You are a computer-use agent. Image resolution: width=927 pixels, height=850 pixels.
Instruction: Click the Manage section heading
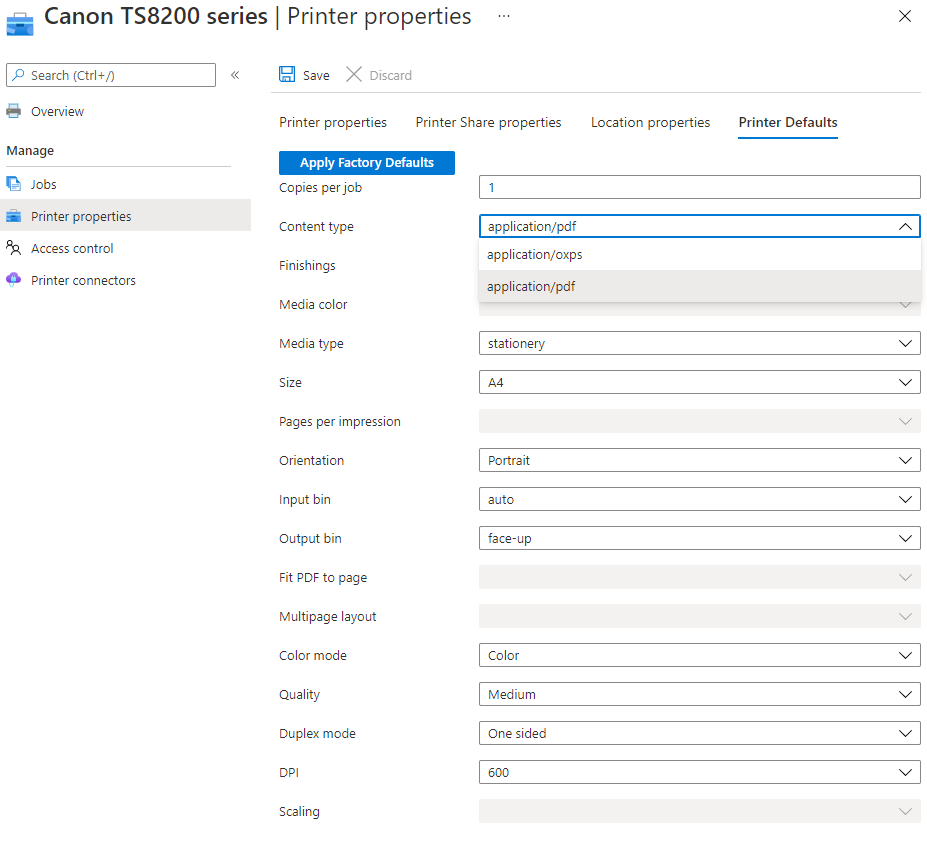click(30, 151)
